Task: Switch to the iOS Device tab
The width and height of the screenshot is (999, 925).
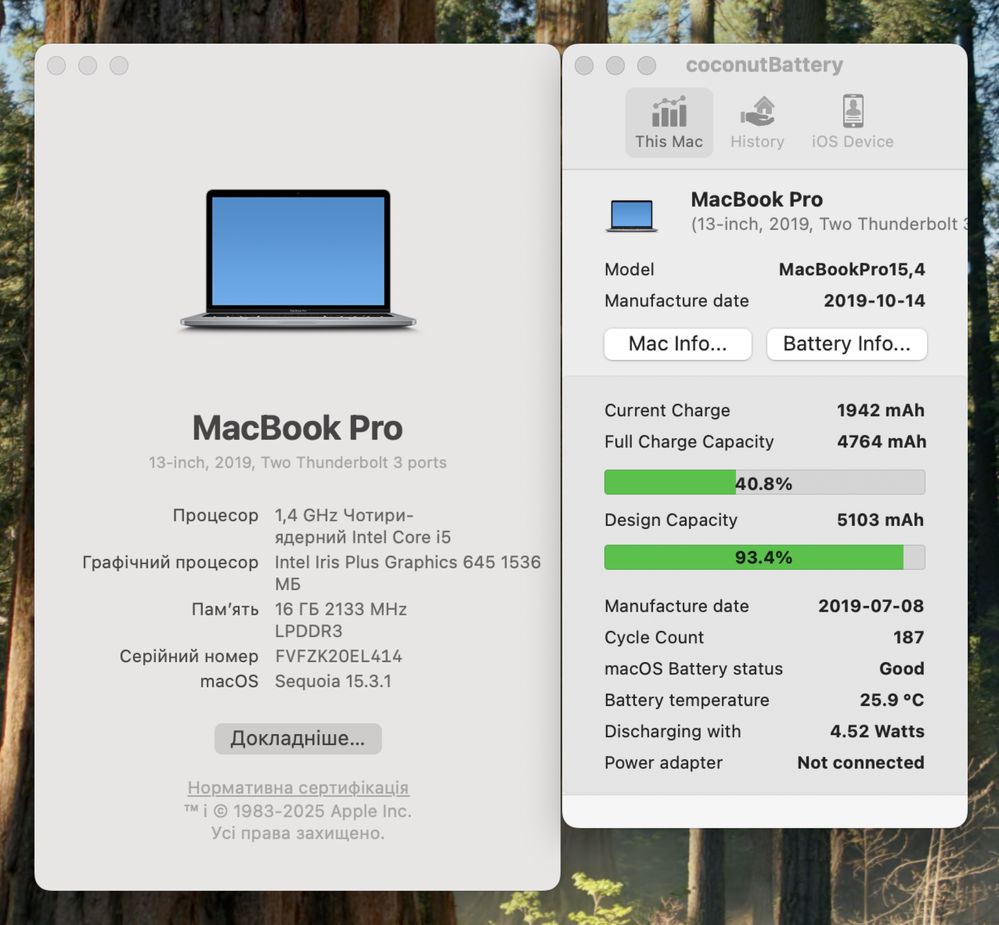Action: 852,123
